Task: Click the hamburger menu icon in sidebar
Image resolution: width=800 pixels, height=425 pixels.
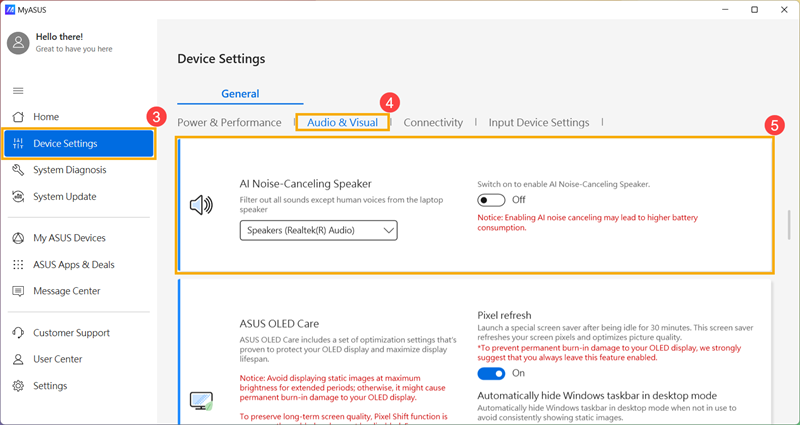Action: 18,91
